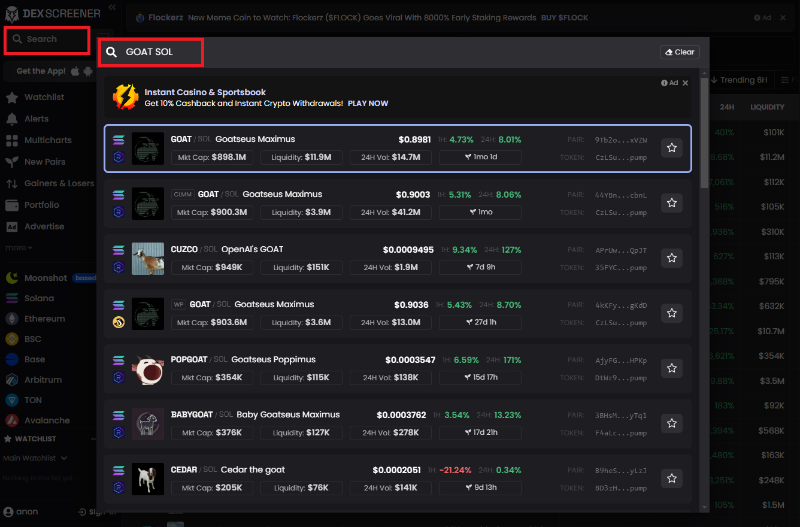Open the PLAY NOW casino link

[x=368, y=104]
